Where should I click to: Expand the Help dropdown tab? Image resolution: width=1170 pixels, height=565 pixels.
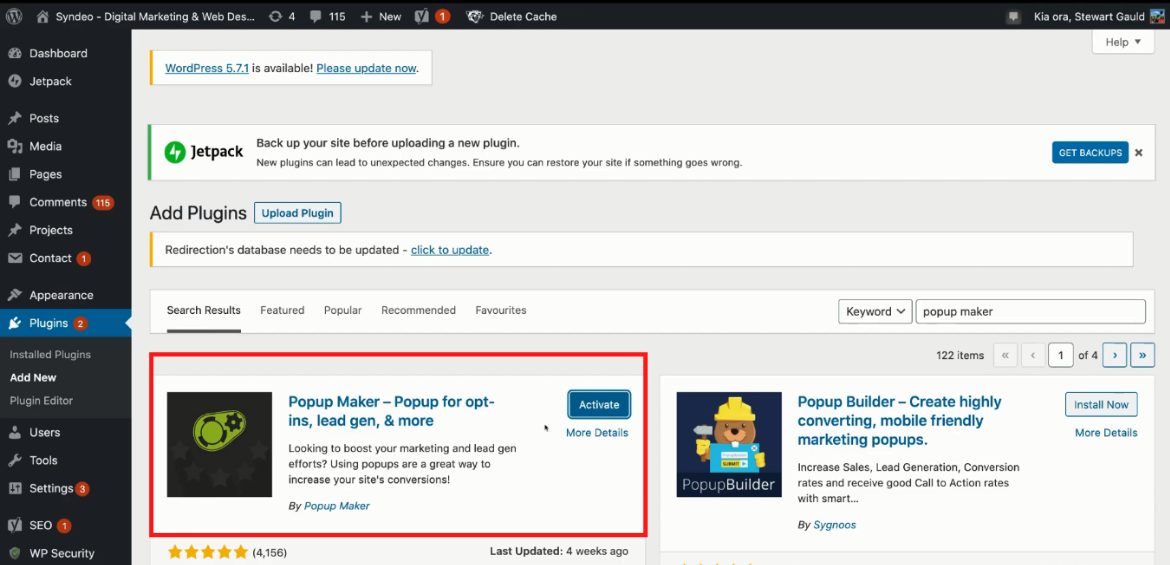tap(1123, 42)
